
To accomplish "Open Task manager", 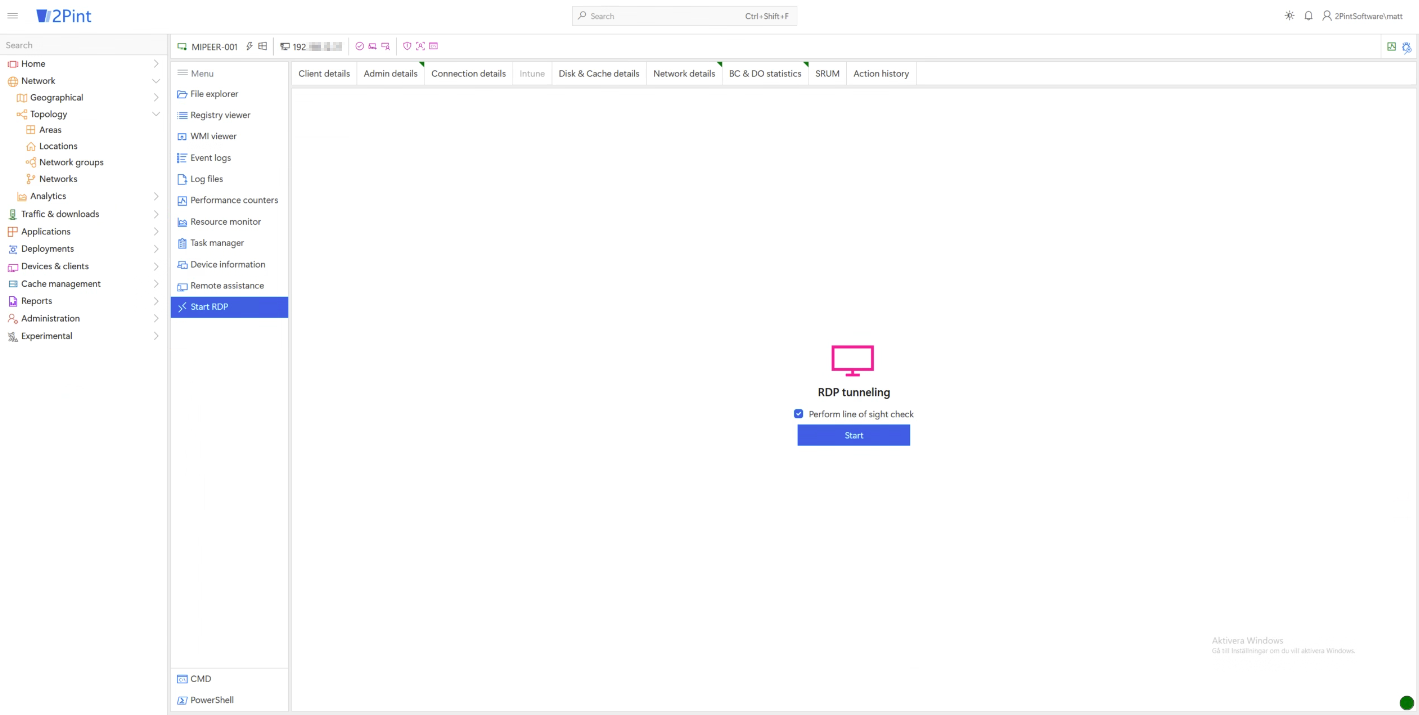I will coord(229,243).
